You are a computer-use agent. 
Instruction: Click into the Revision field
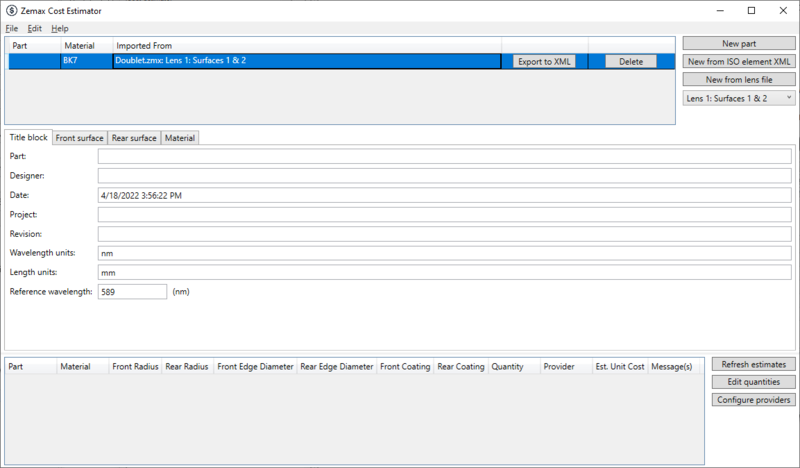point(444,234)
